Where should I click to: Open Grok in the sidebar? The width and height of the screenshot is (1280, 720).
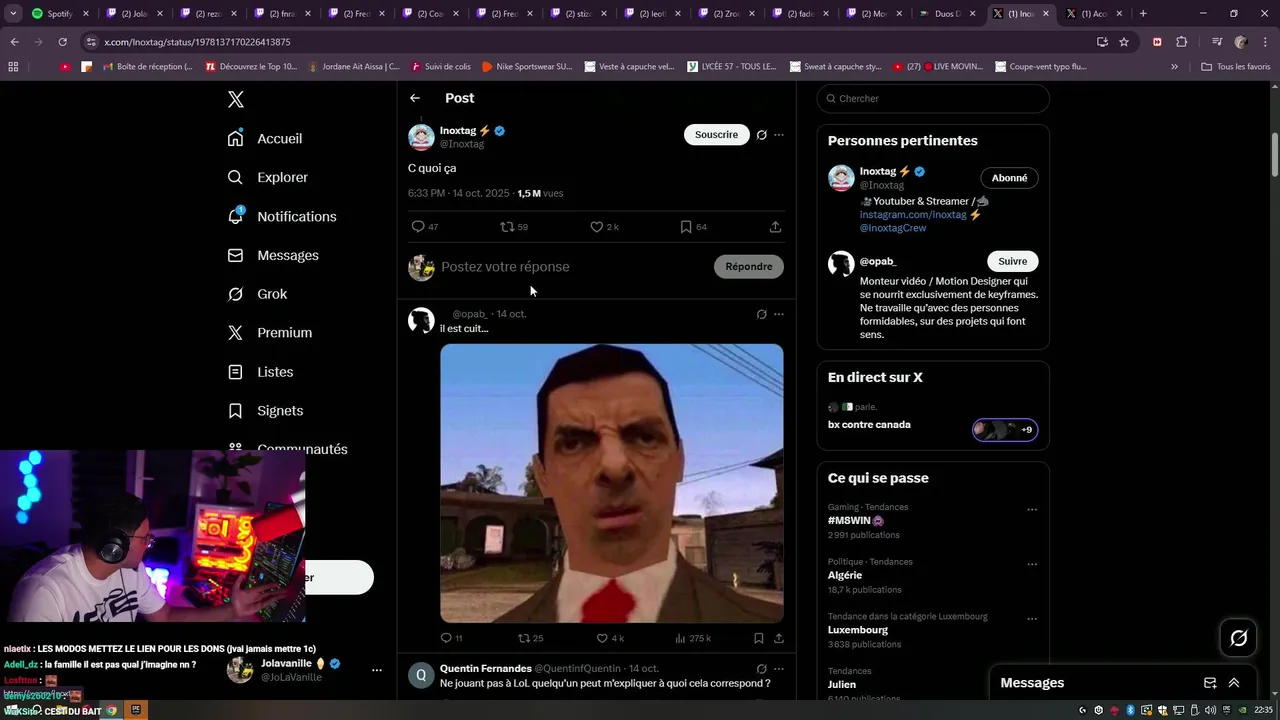[257, 294]
